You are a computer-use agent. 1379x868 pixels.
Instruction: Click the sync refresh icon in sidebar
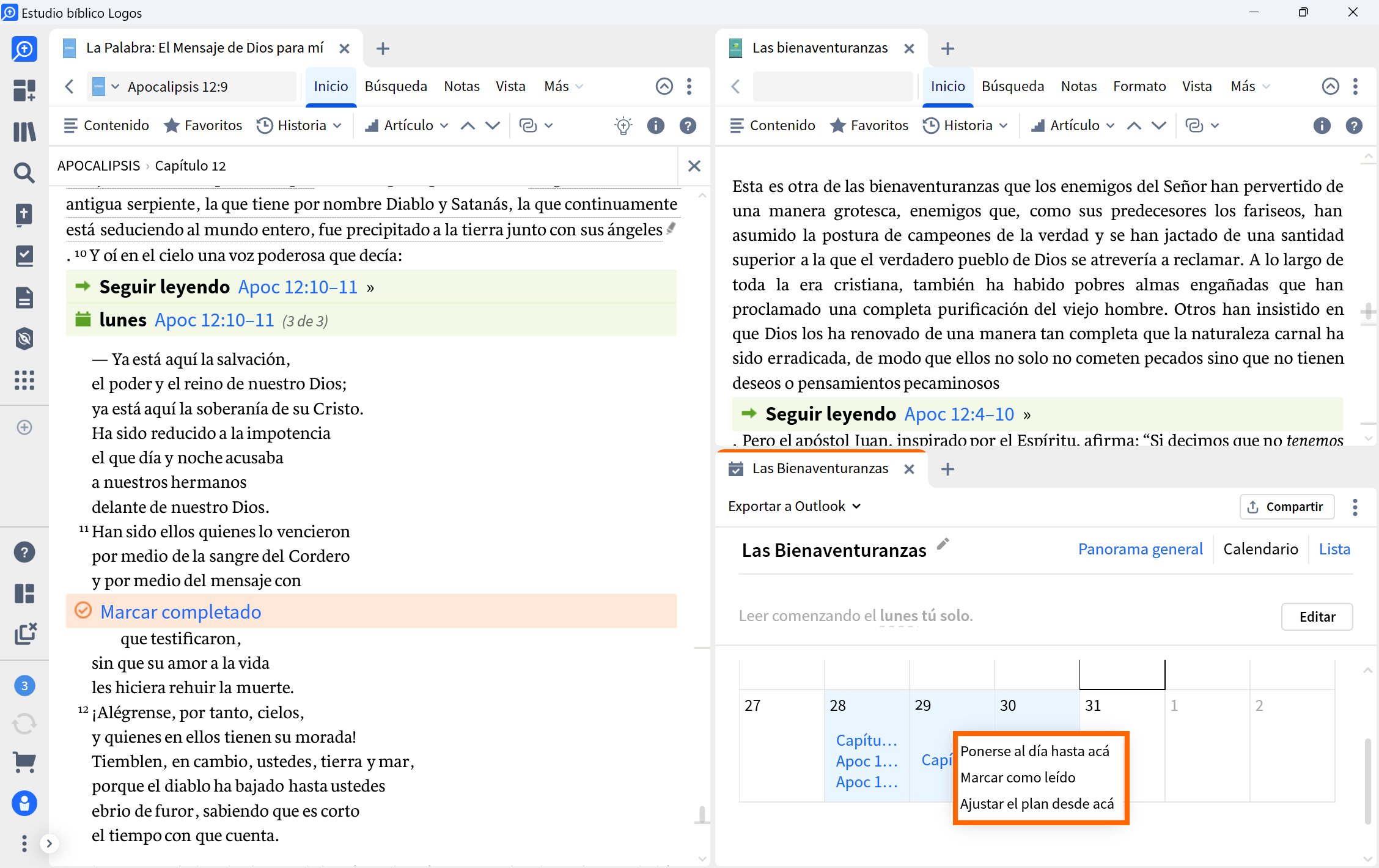point(24,724)
